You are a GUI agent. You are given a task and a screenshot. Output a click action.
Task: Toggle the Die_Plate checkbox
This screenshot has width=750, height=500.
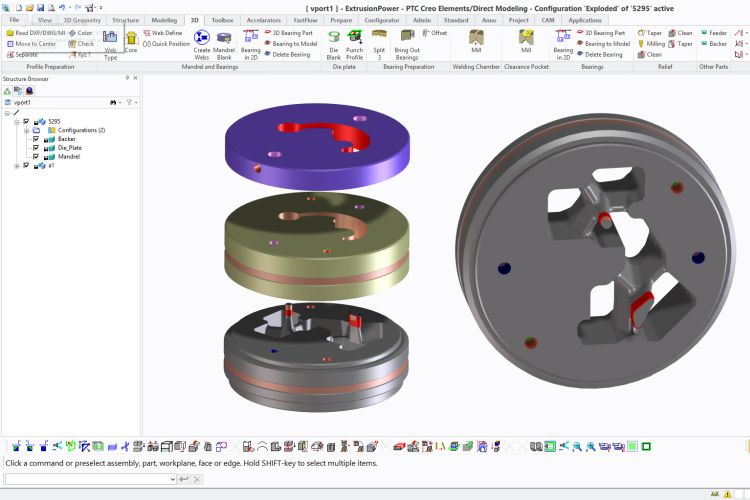click(x=36, y=148)
